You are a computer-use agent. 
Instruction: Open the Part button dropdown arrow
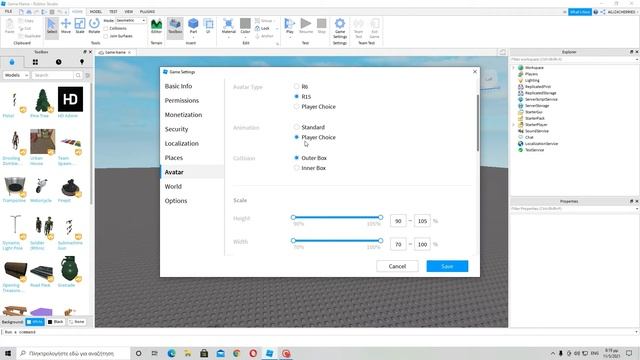tap(193, 37)
